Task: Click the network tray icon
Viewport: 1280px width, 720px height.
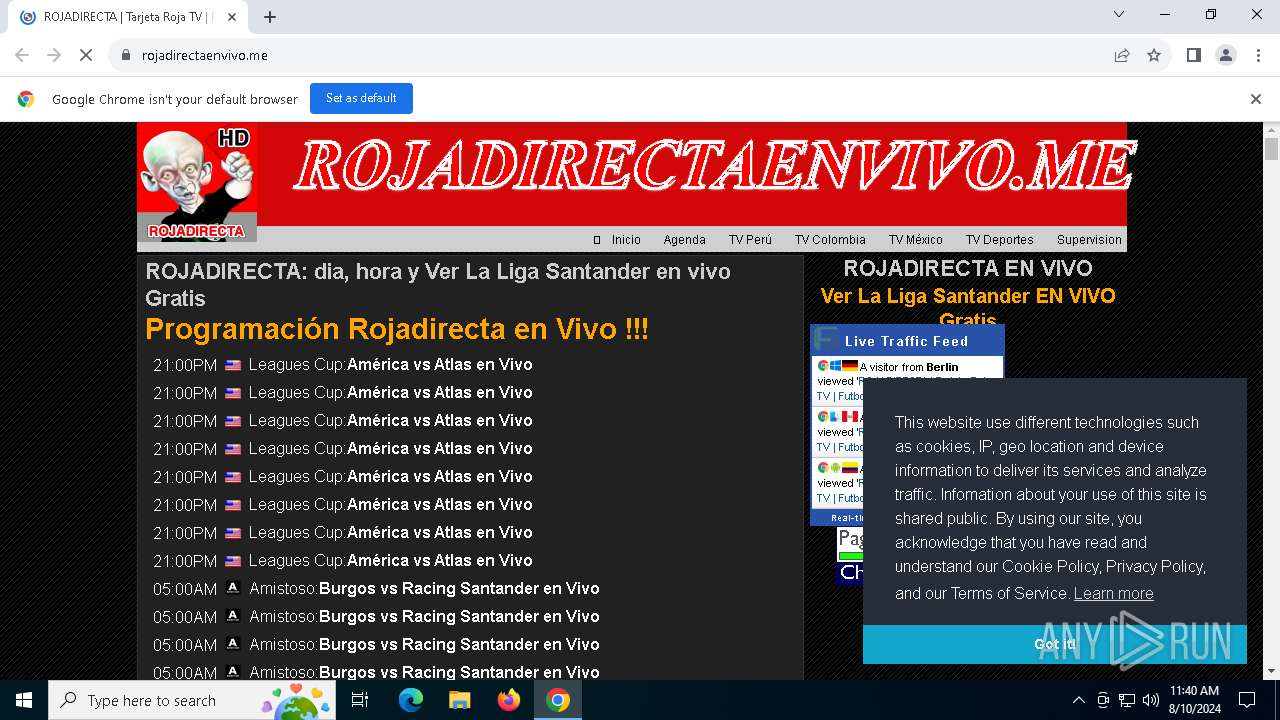Action: (1127, 700)
